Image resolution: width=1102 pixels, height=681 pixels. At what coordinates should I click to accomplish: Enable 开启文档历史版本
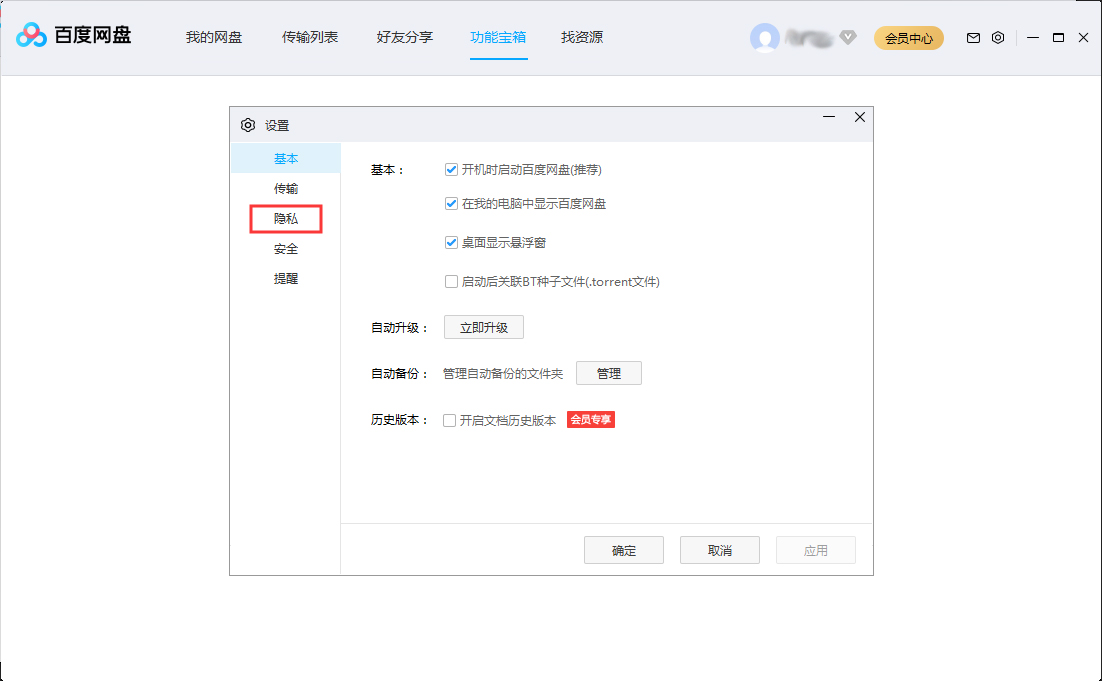pyautogui.click(x=450, y=420)
